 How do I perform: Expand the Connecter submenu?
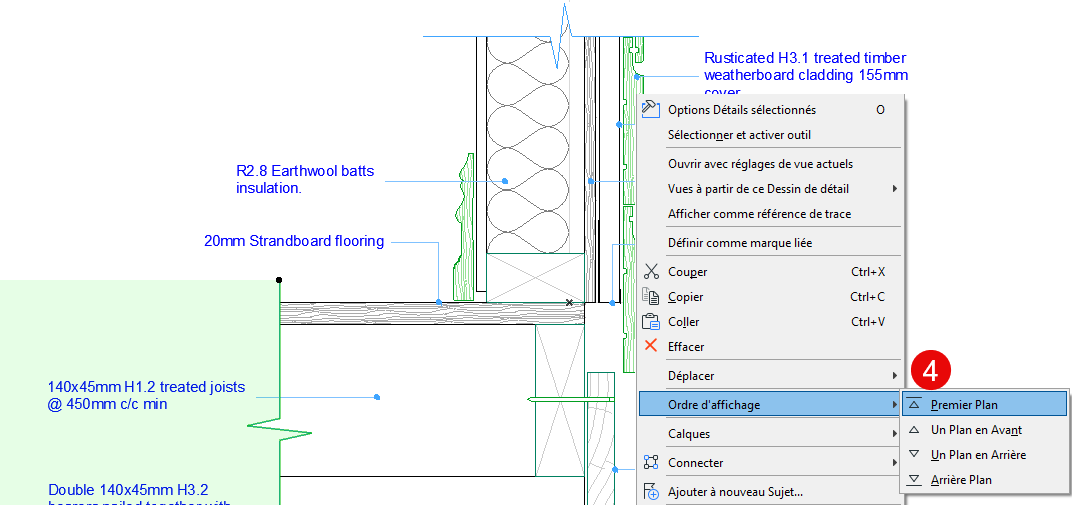(x=770, y=463)
